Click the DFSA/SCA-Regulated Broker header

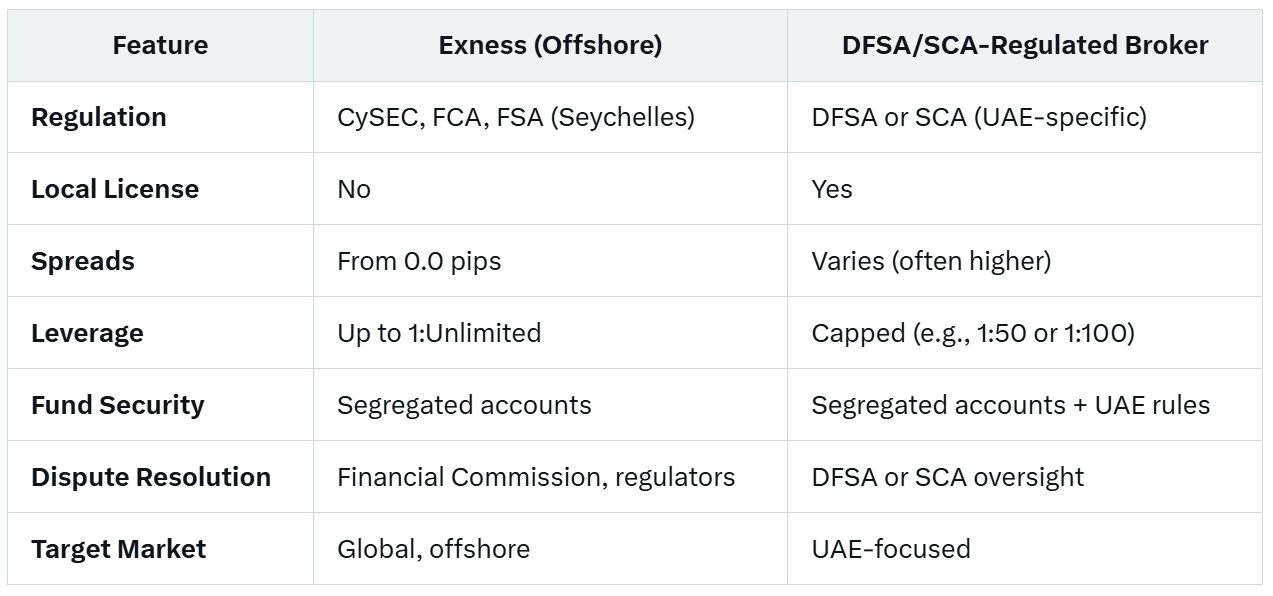1025,46
